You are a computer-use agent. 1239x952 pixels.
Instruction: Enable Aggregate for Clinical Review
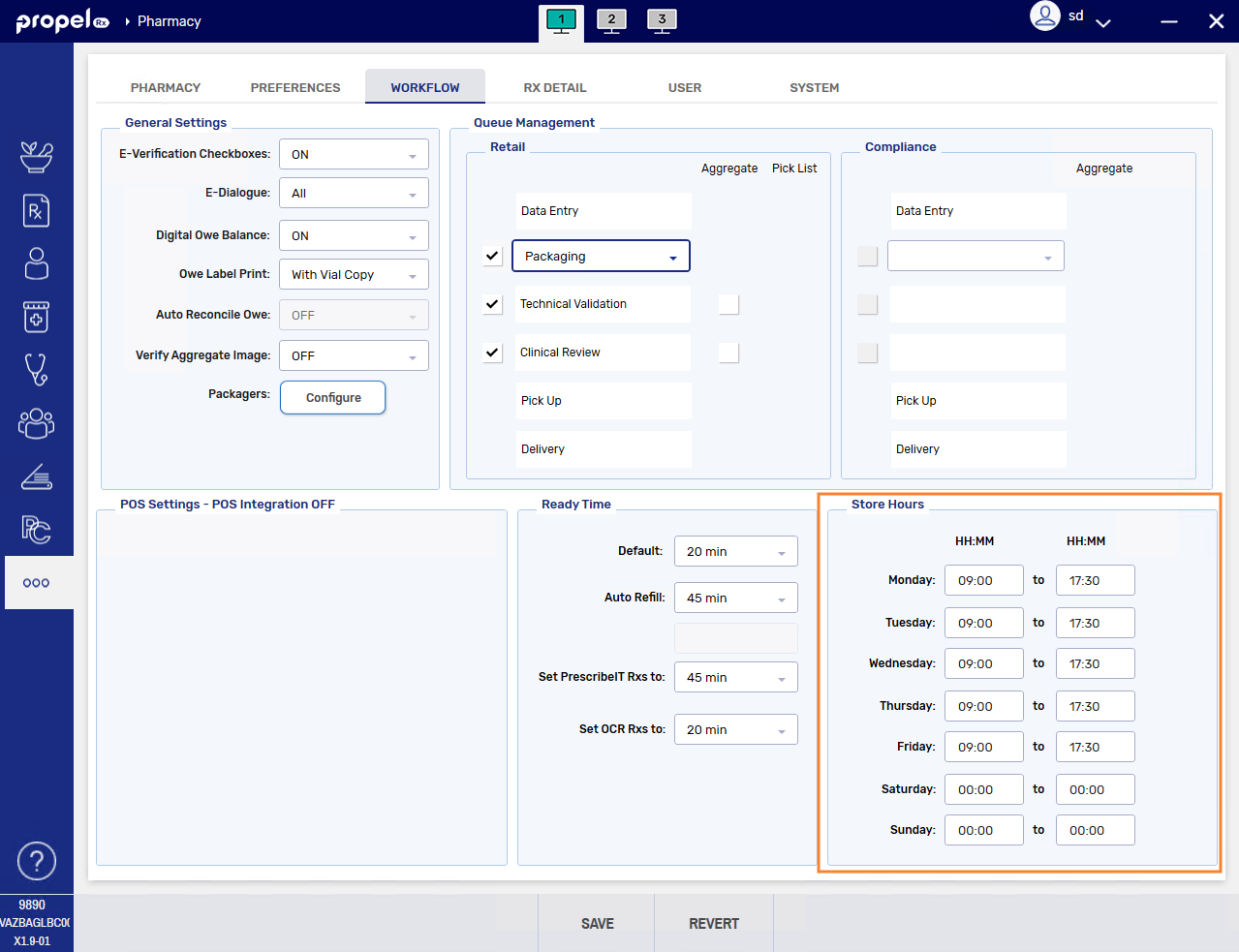point(728,353)
